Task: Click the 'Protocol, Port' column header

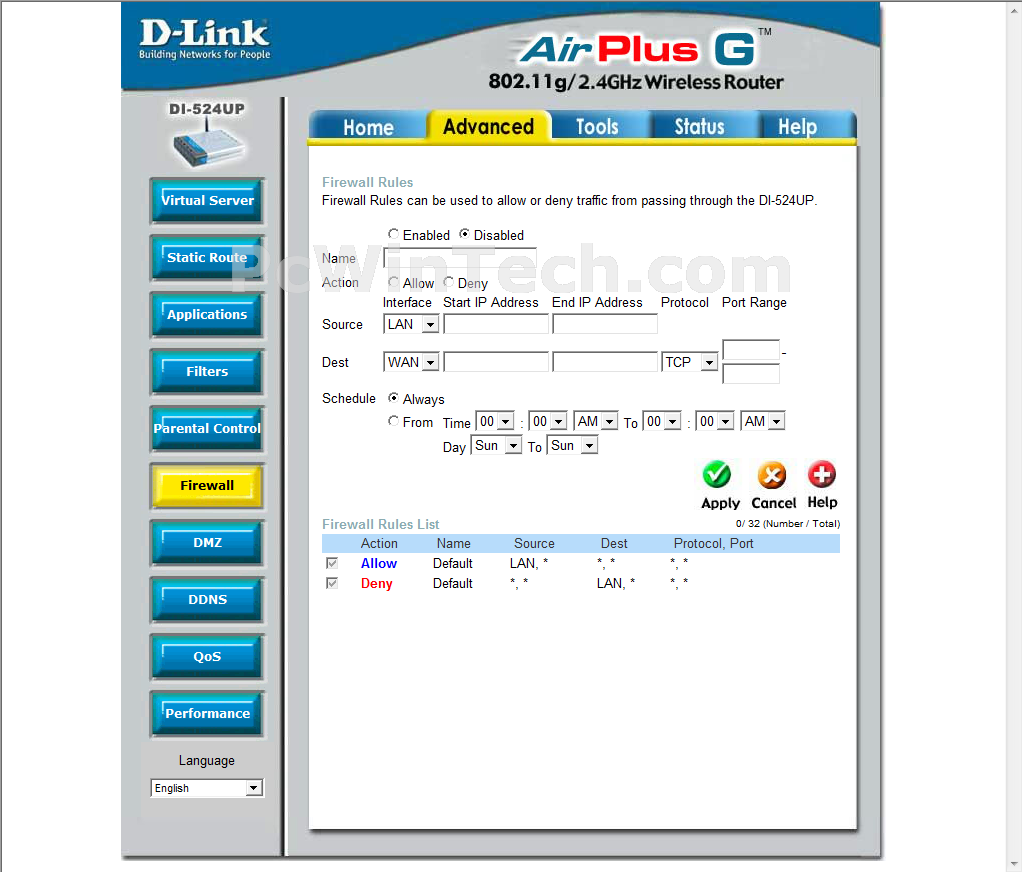Action: click(x=713, y=544)
